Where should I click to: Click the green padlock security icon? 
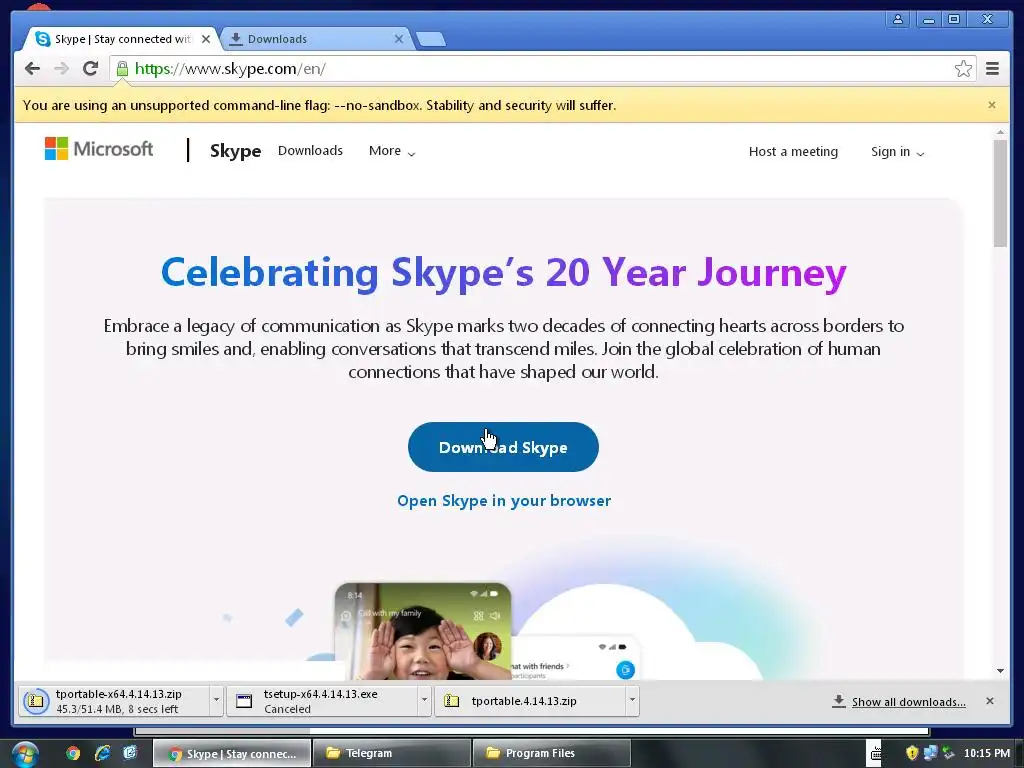(x=122, y=69)
